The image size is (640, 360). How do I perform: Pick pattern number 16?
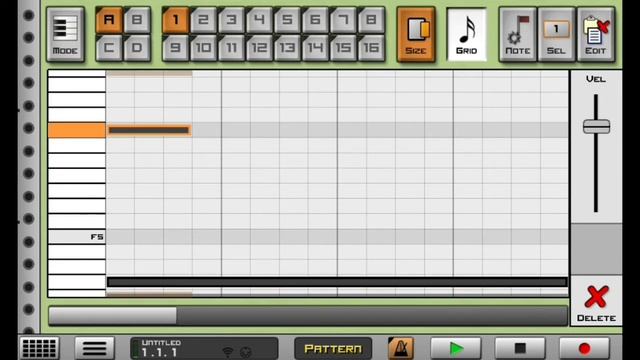pos(371,48)
